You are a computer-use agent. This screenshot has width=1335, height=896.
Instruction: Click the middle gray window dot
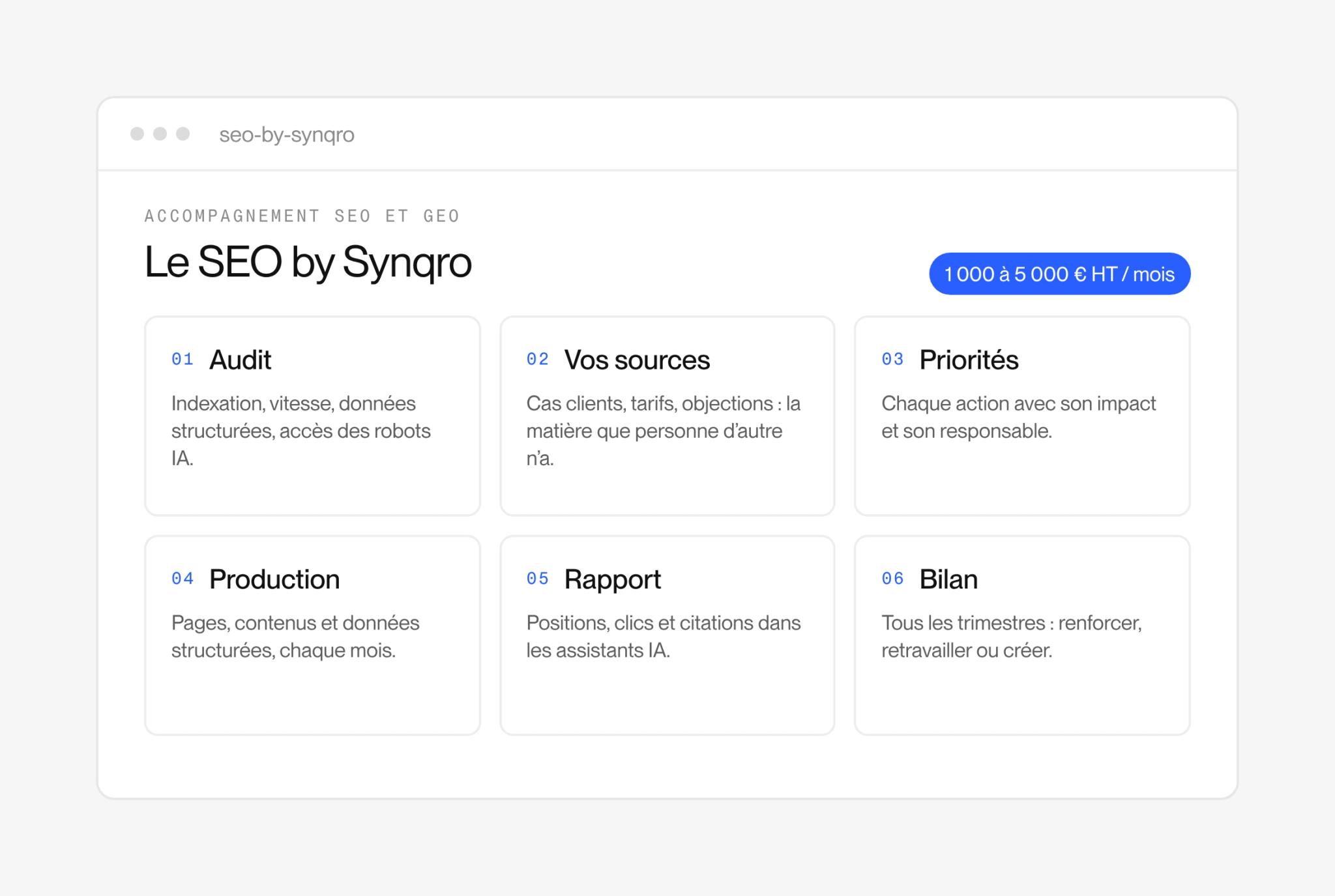tap(160, 134)
